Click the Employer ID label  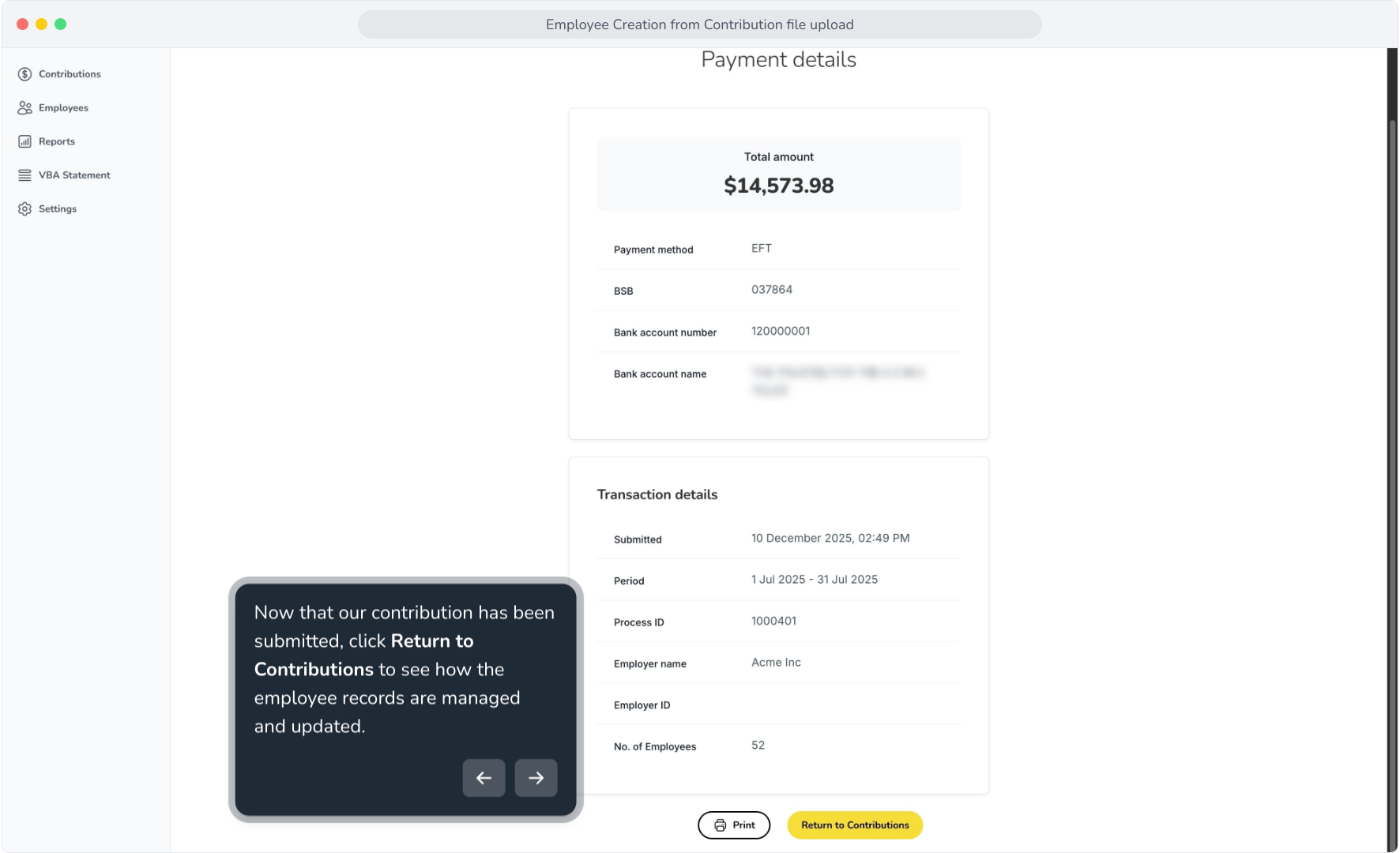coord(642,705)
